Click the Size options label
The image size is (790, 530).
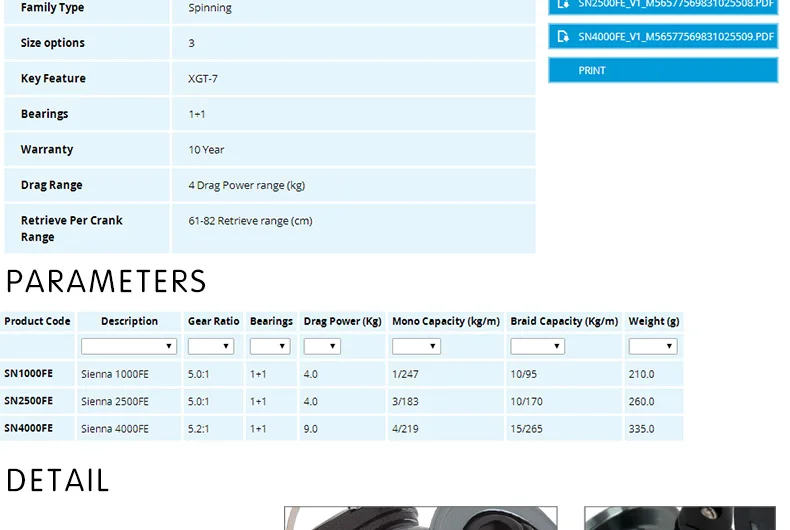coord(52,43)
